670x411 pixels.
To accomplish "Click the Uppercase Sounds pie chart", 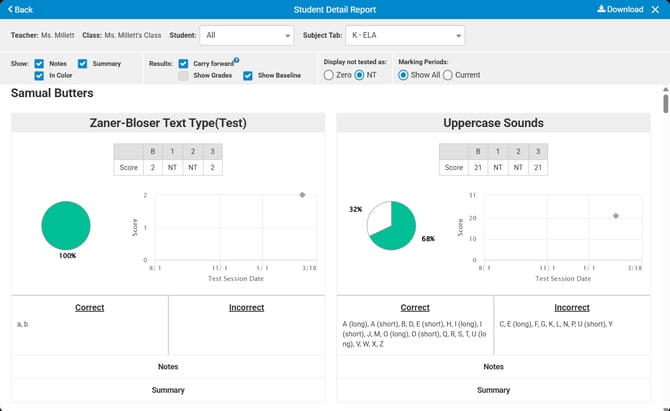I will (x=391, y=225).
